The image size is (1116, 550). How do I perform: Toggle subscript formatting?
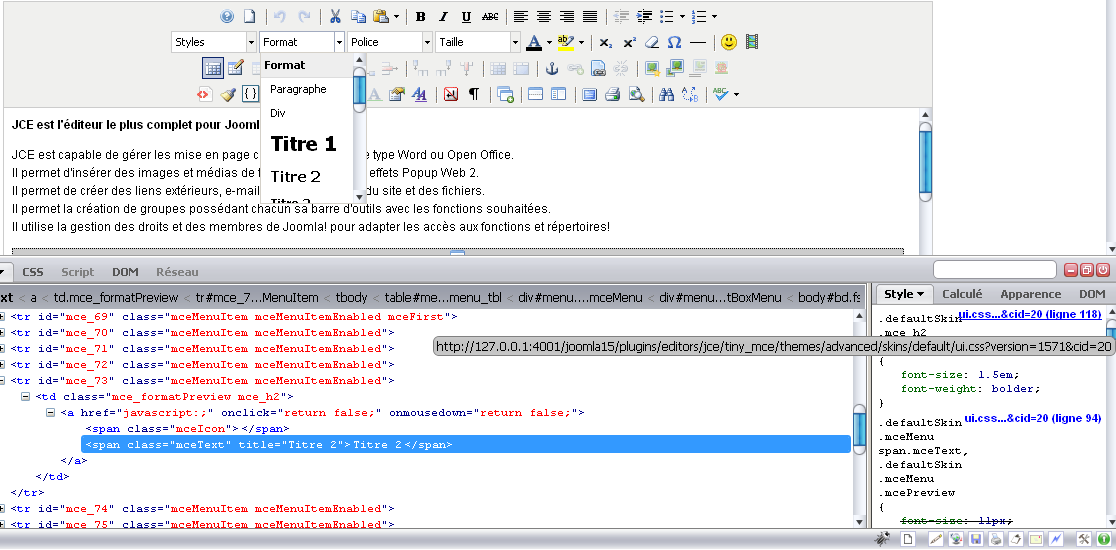606,42
